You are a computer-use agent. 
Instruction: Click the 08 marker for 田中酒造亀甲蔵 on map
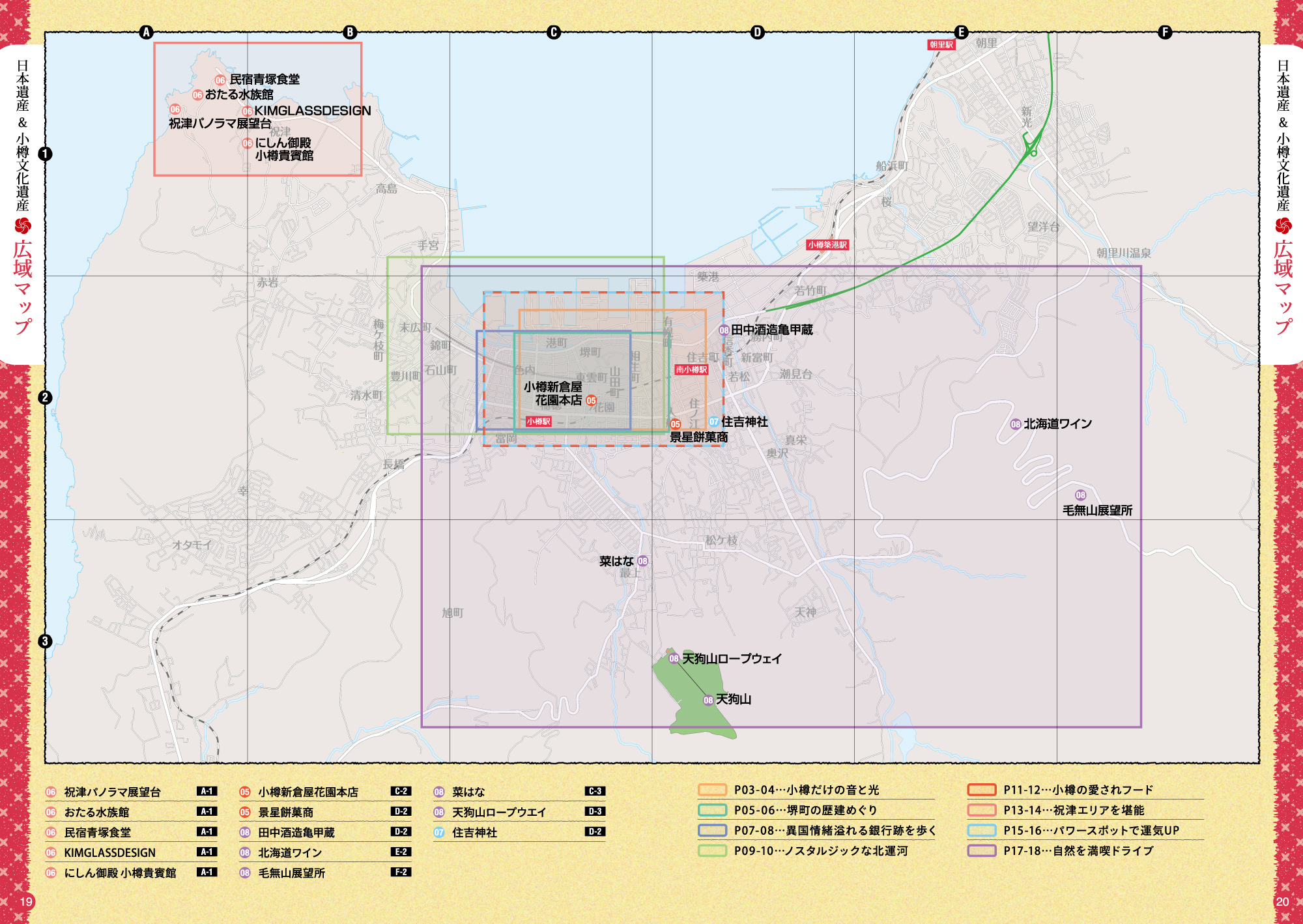click(724, 330)
